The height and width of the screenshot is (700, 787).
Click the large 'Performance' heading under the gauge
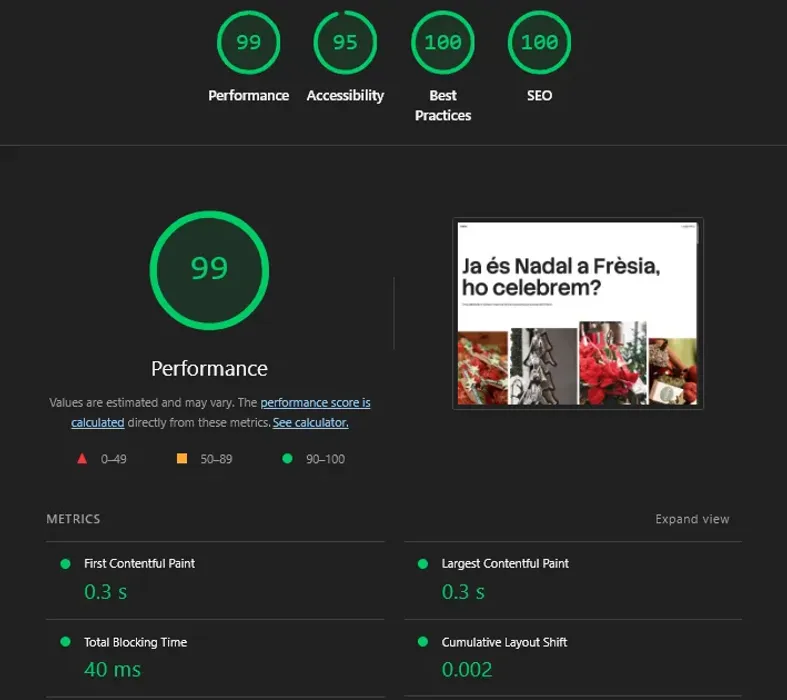tap(209, 369)
